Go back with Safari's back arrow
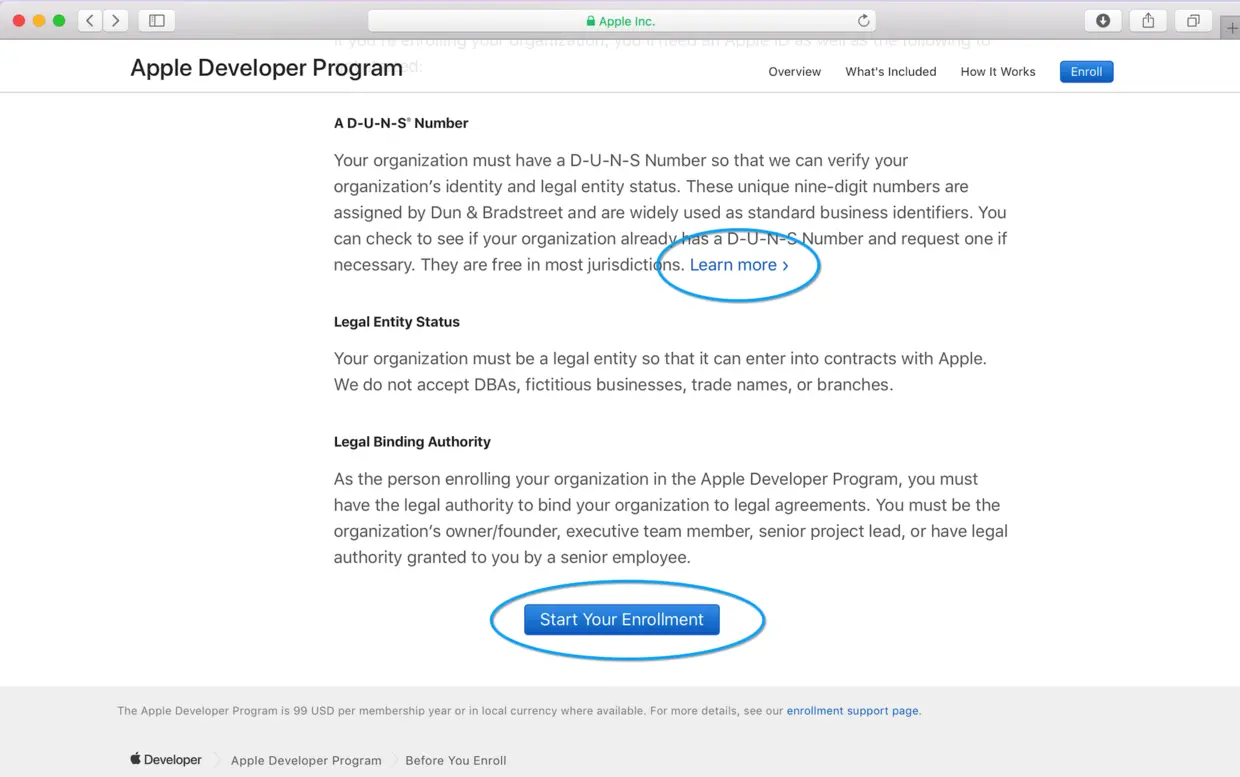1240x777 pixels. pos(90,20)
